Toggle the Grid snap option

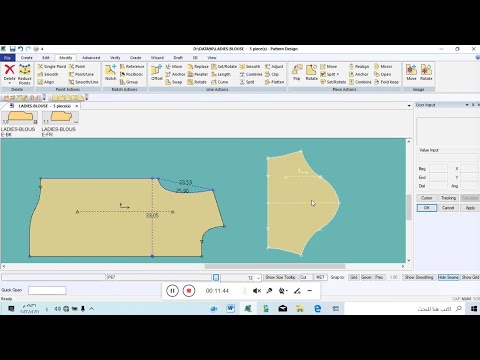pyautogui.click(x=354, y=277)
